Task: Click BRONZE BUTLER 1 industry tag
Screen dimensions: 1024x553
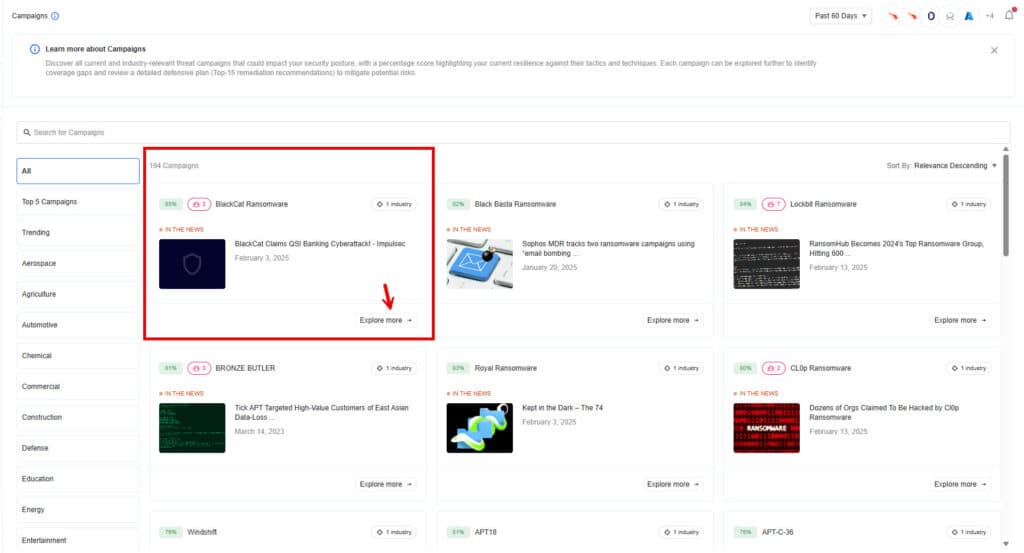Action: click(394, 368)
